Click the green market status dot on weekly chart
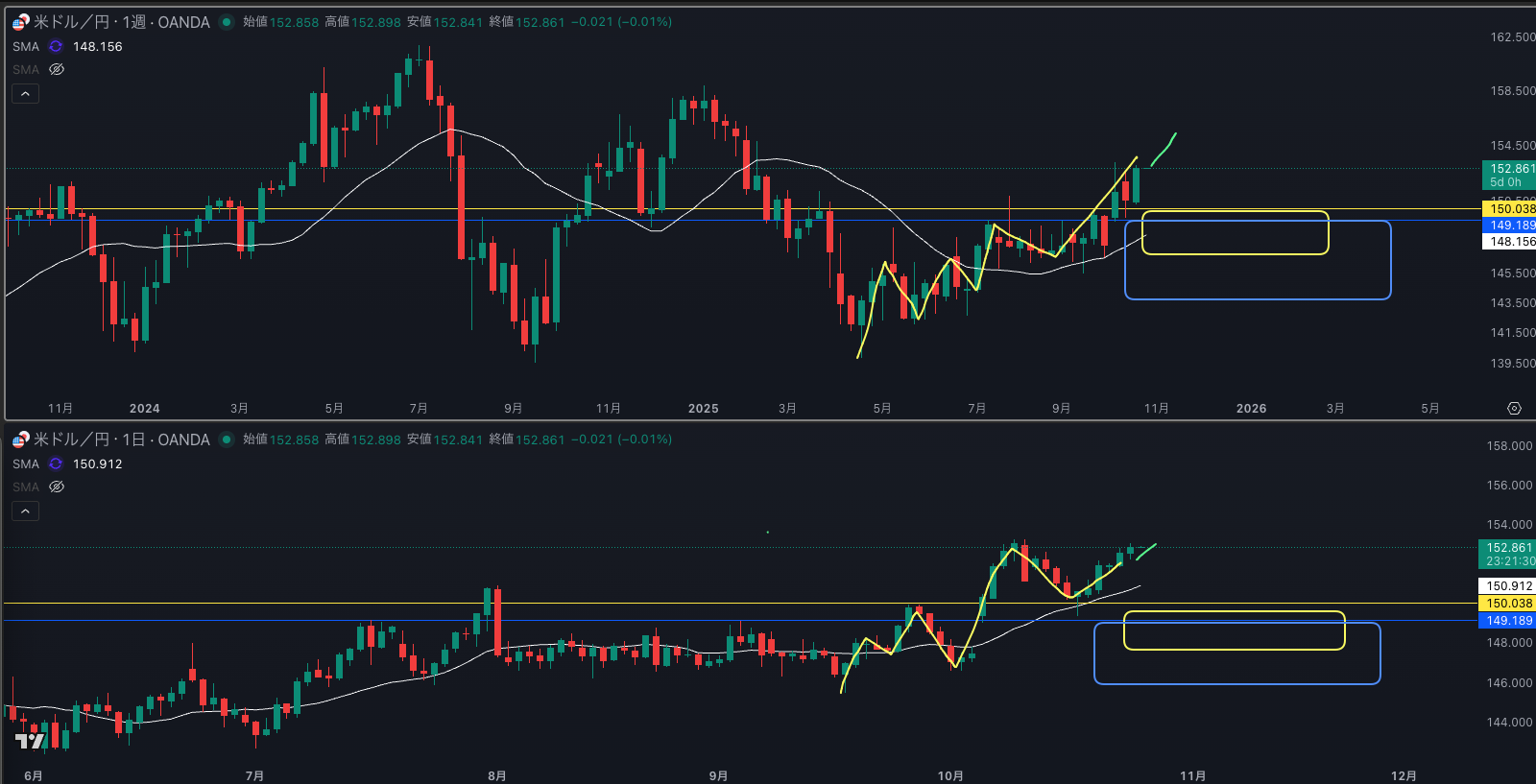1536x784 pixels. [x=227, y=22]
